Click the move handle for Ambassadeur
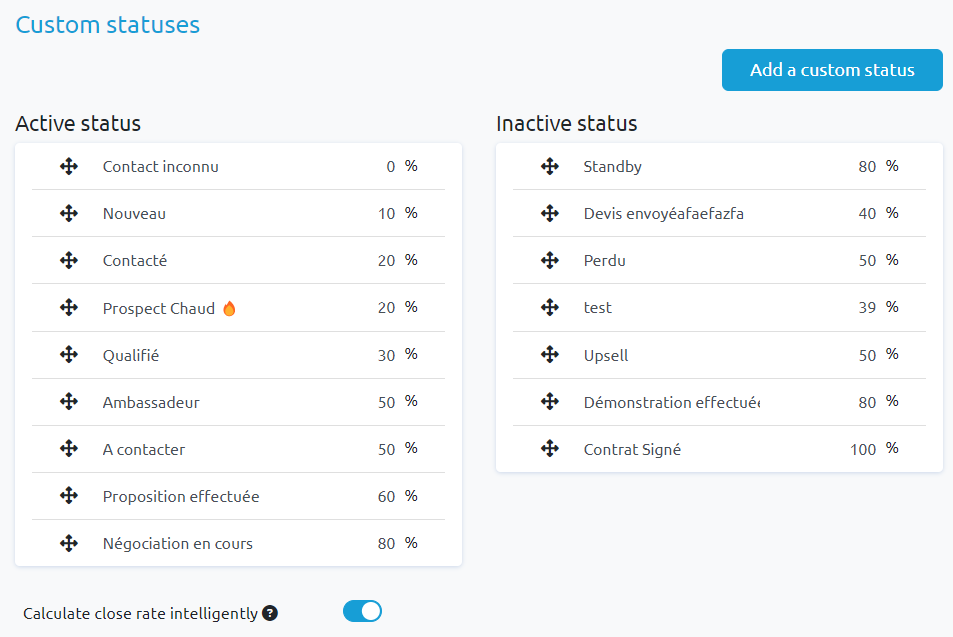The width and height of the screenshot is (953, 637). (x=69, y=402)
